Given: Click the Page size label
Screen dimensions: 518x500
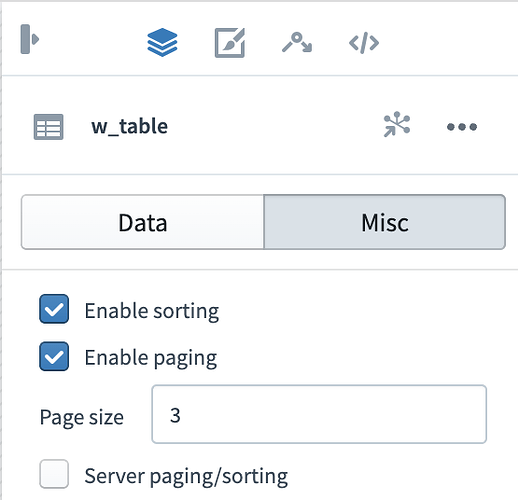Looking at the screenshot, I should 82,418.
